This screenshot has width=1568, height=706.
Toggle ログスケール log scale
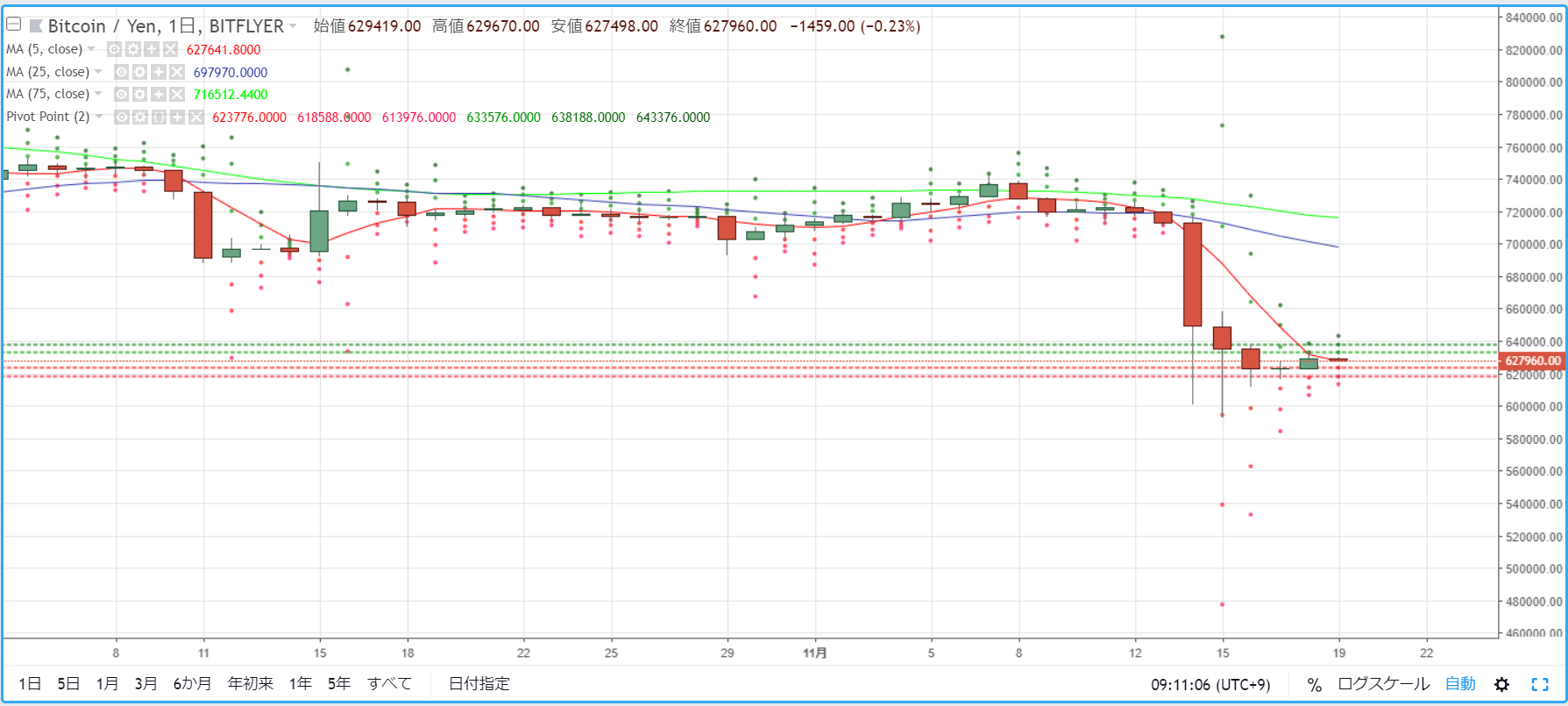(1383, 684)
